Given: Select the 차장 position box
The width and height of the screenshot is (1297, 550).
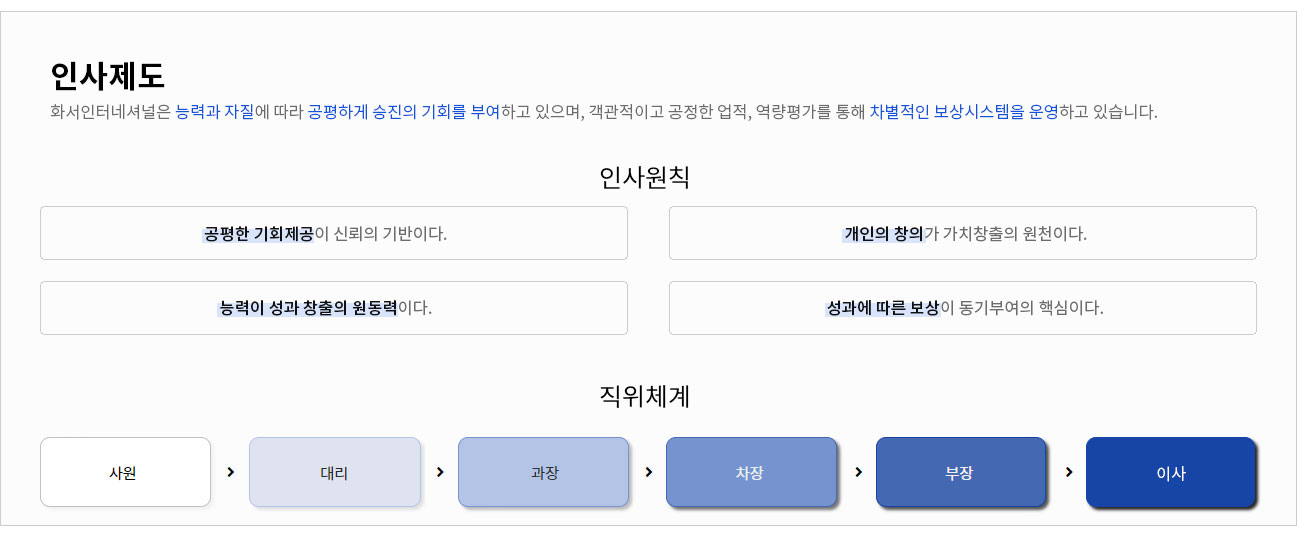Looking at the screenshot, I should tap(752, 472).
